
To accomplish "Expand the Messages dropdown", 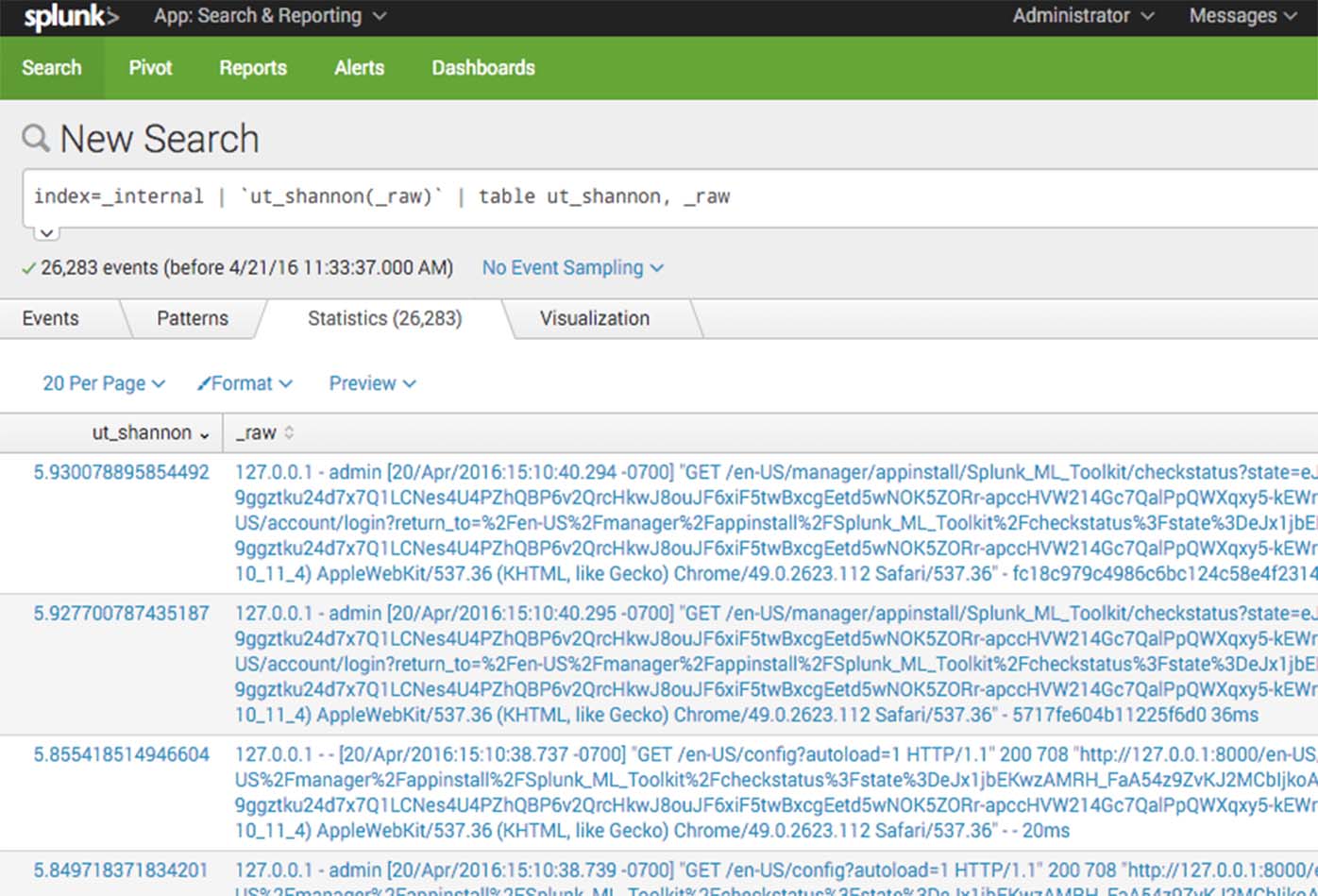I will [1242, 16].
